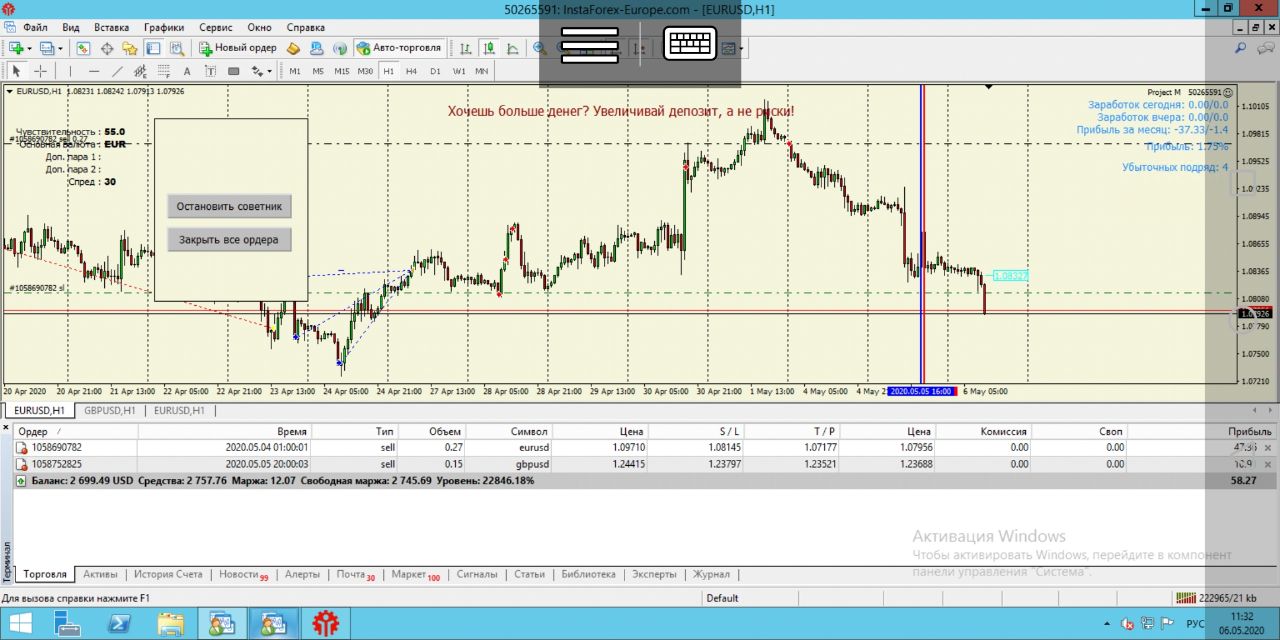The height and width of the screenshot is (640, 1280).
Task: Toggle the Market Watch window icon
Action: (83, 48)
